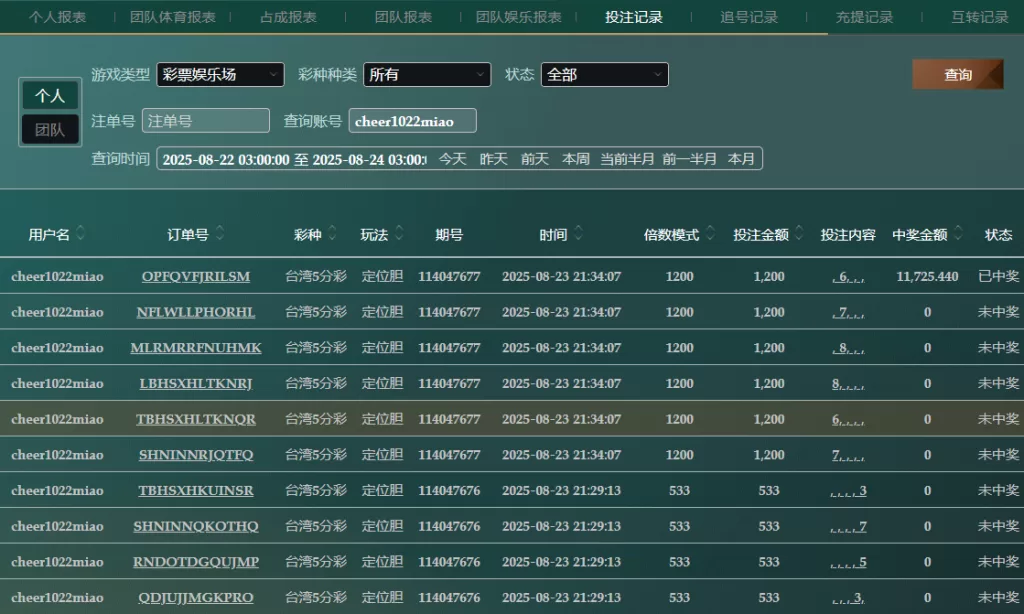
Task: Open order LBHSXHLTKNRJ
Action: click(196, 383)
